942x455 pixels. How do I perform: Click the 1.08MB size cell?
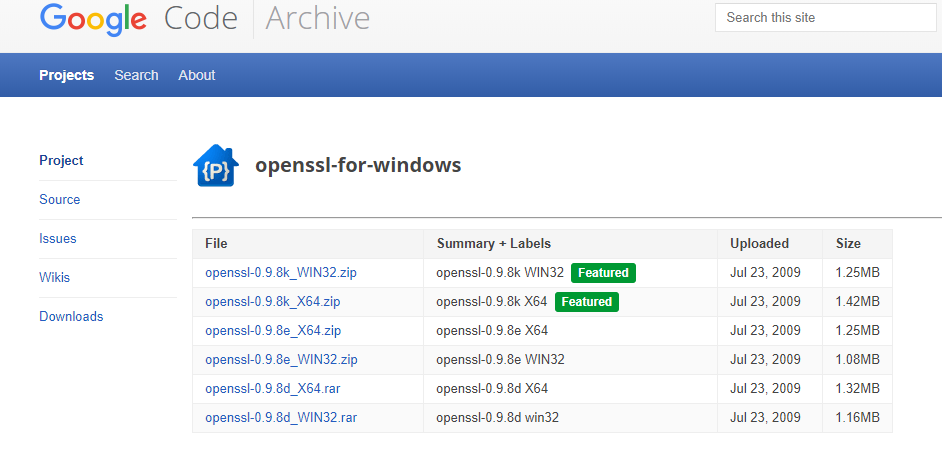tap(857, 359)
